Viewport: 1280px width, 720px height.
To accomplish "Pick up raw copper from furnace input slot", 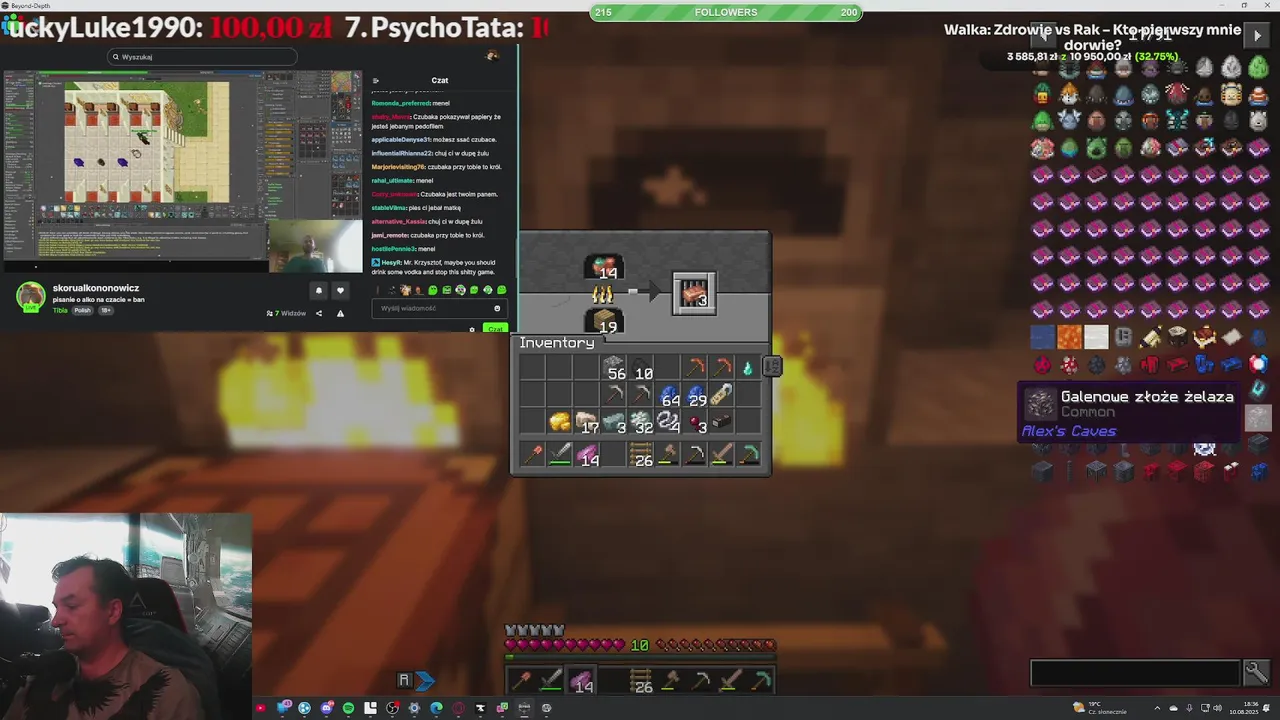I will click(605, 267).
